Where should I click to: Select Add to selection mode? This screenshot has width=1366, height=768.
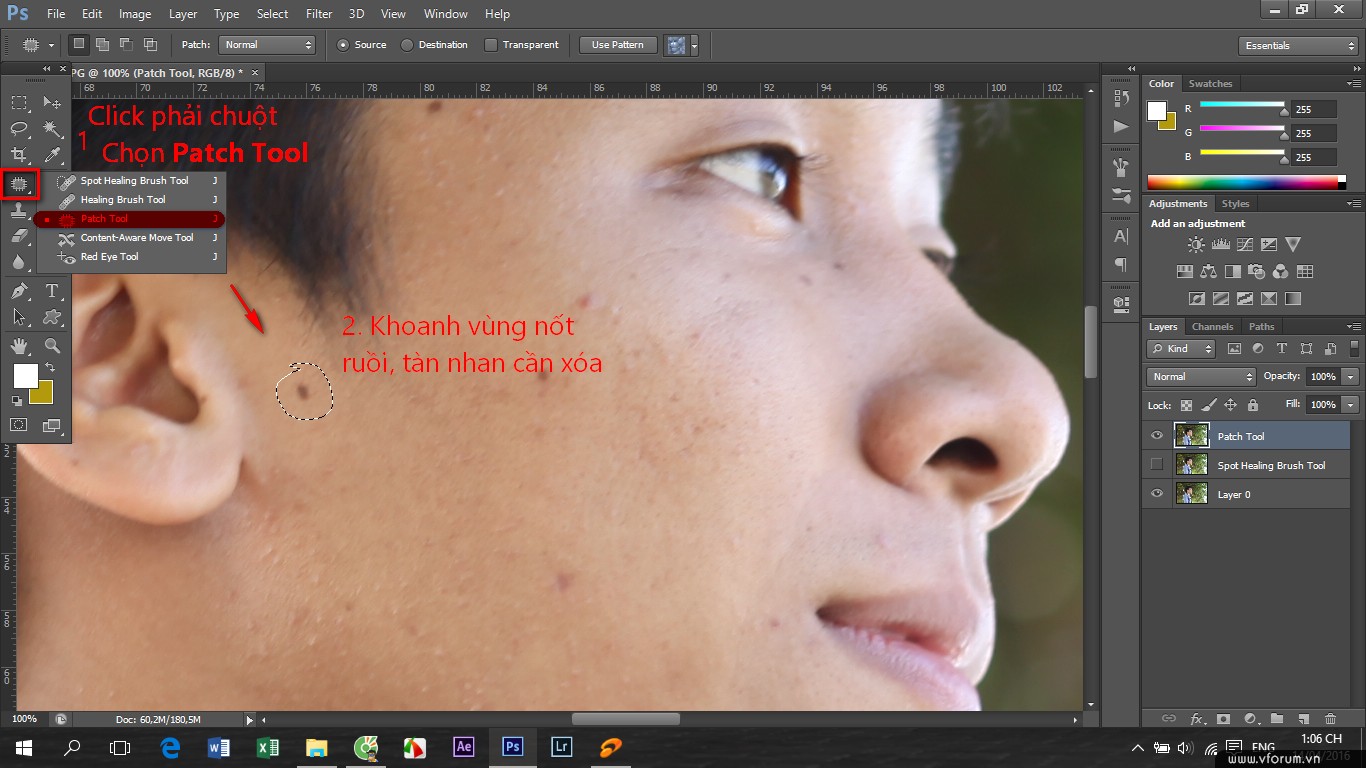(103, 45)
